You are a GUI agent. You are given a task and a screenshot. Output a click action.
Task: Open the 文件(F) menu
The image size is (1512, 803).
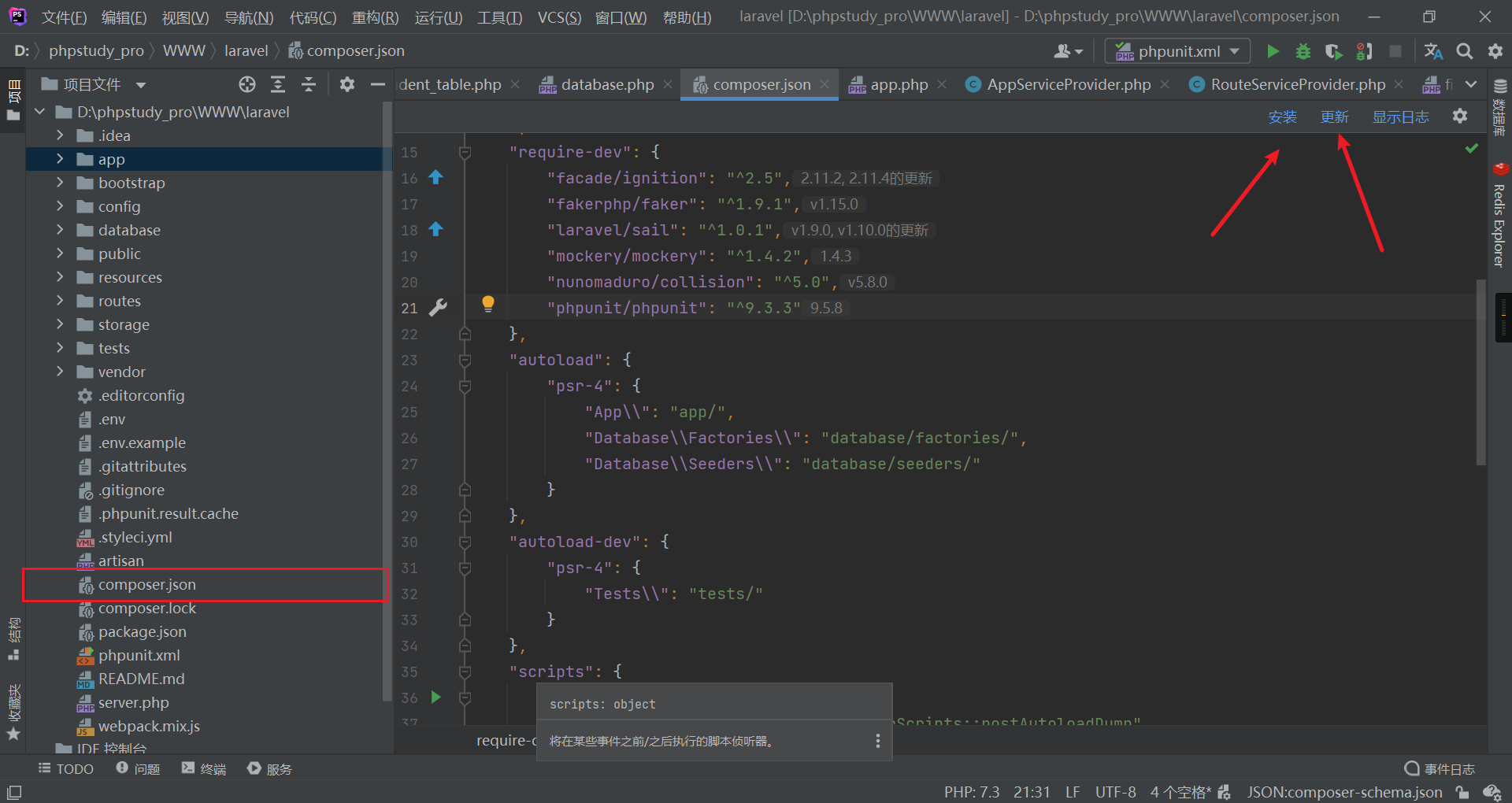click(64, 17)
